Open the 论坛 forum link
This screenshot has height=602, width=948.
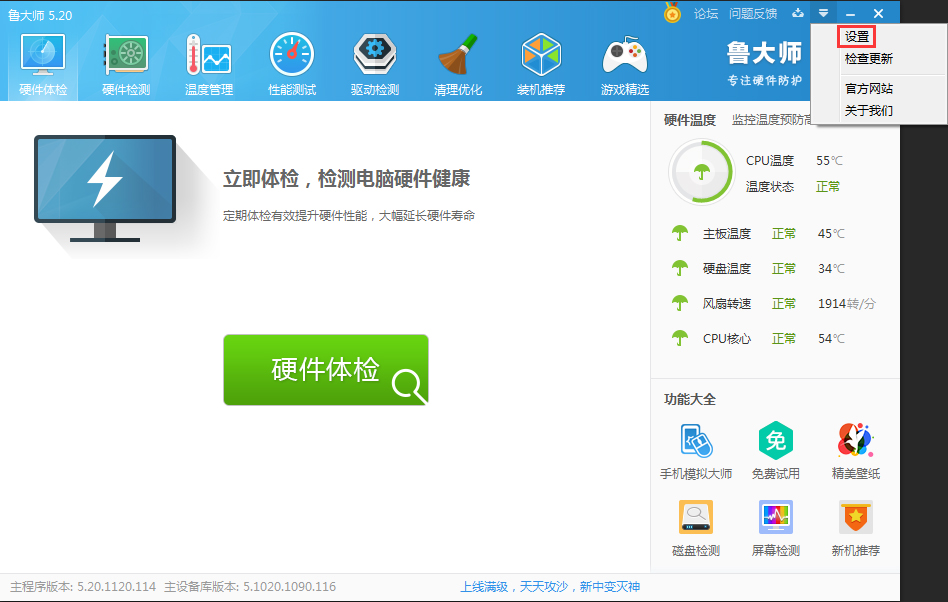tap(705, 13)
